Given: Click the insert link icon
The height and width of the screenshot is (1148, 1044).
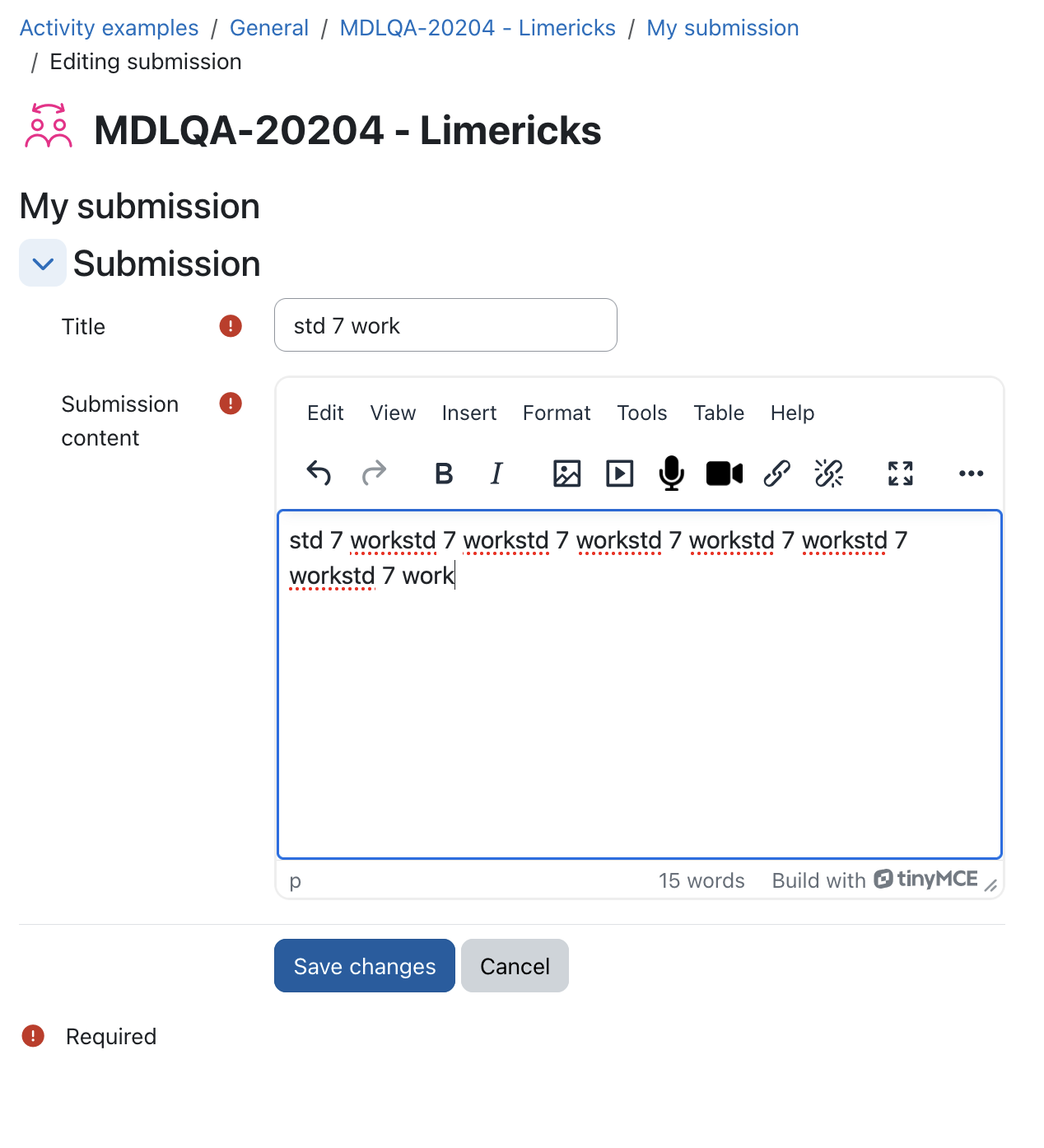Looking at the screenshot, I should (777, 474).
